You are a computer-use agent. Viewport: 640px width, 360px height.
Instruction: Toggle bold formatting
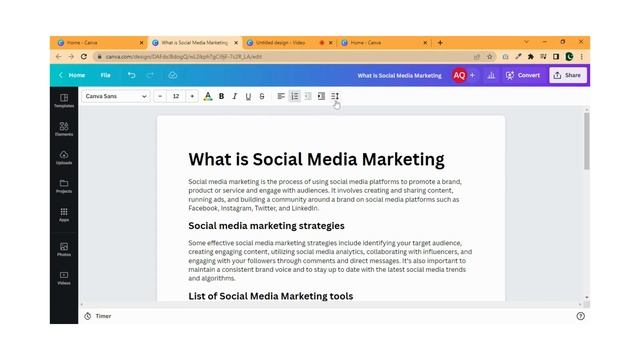click(x=221, y=96)
